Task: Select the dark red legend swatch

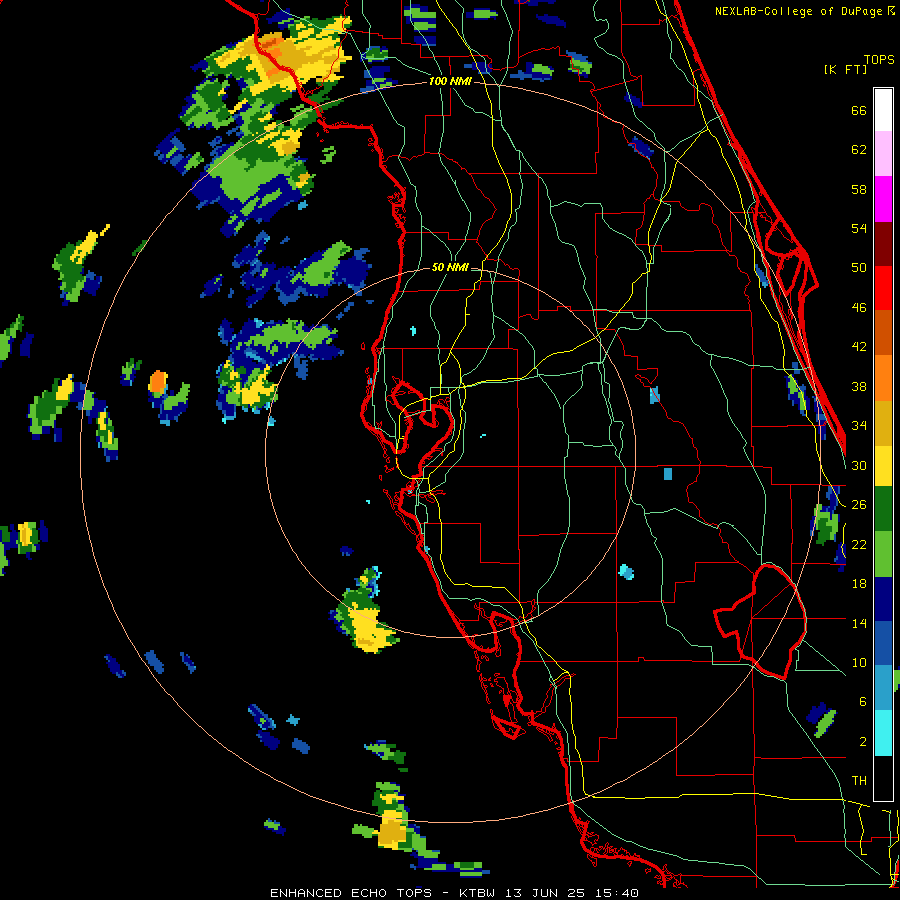Action: point(883,244)
